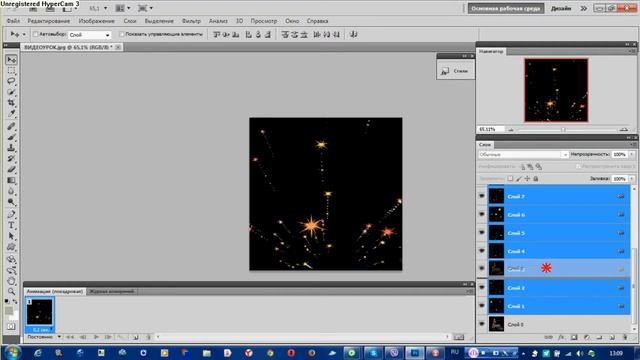Click the Navigator zoom slider
This screenshot has height=360, width=640.
(x=563, y=129)
